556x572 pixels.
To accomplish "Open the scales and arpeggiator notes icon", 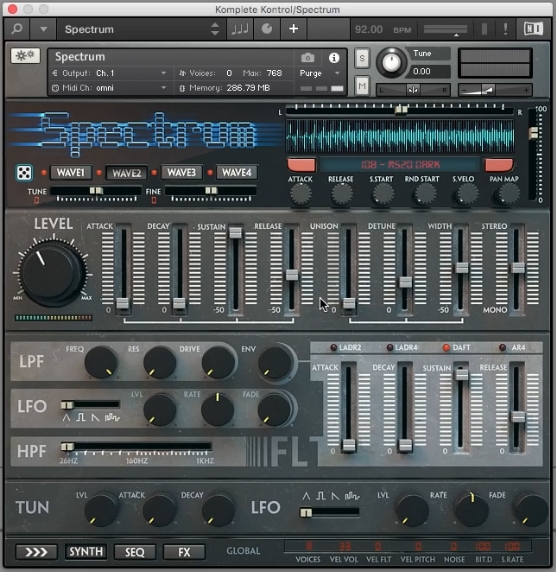I will tap(240, 29).
